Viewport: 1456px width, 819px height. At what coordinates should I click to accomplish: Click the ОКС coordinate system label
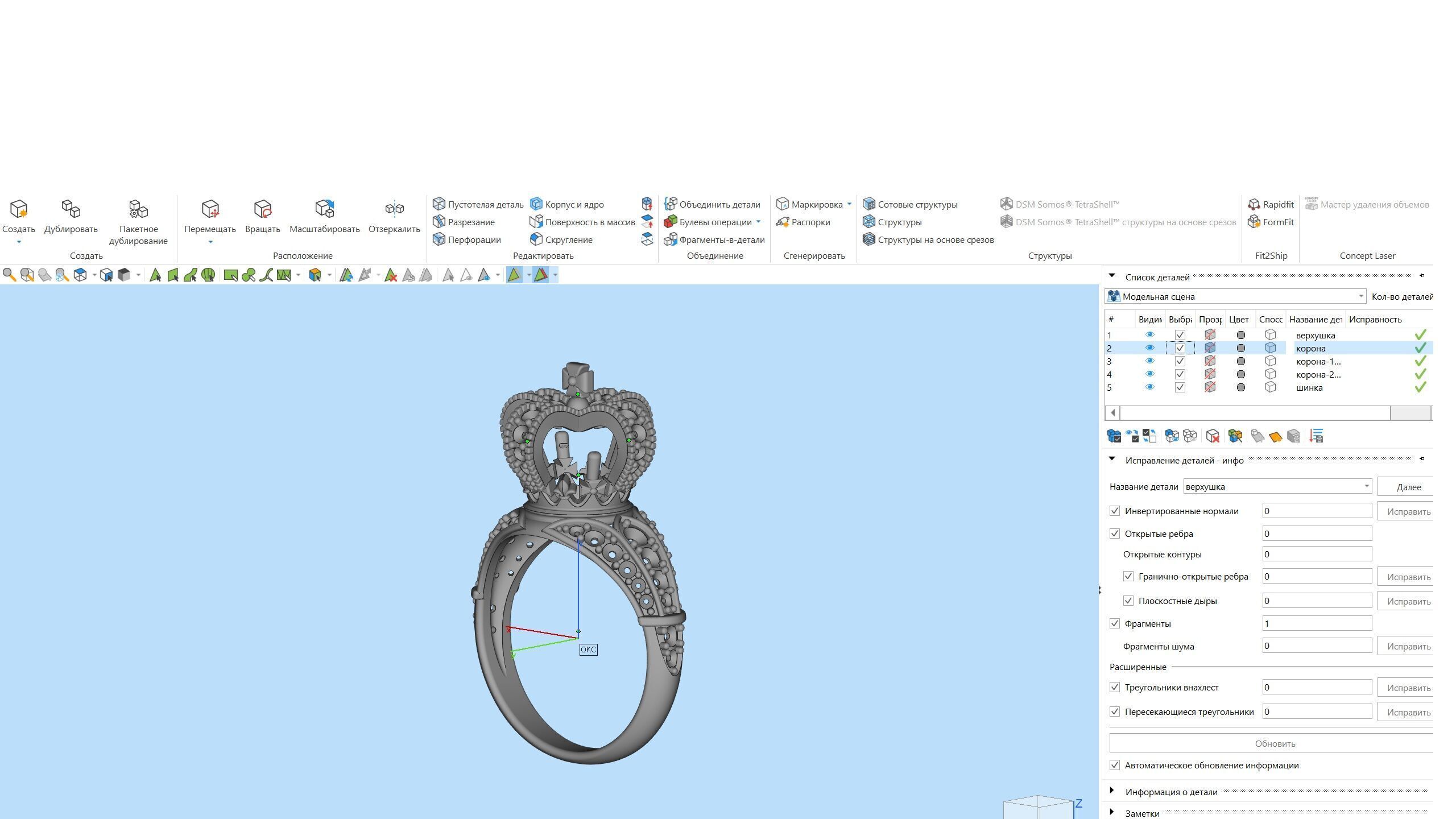click(588, 650)
